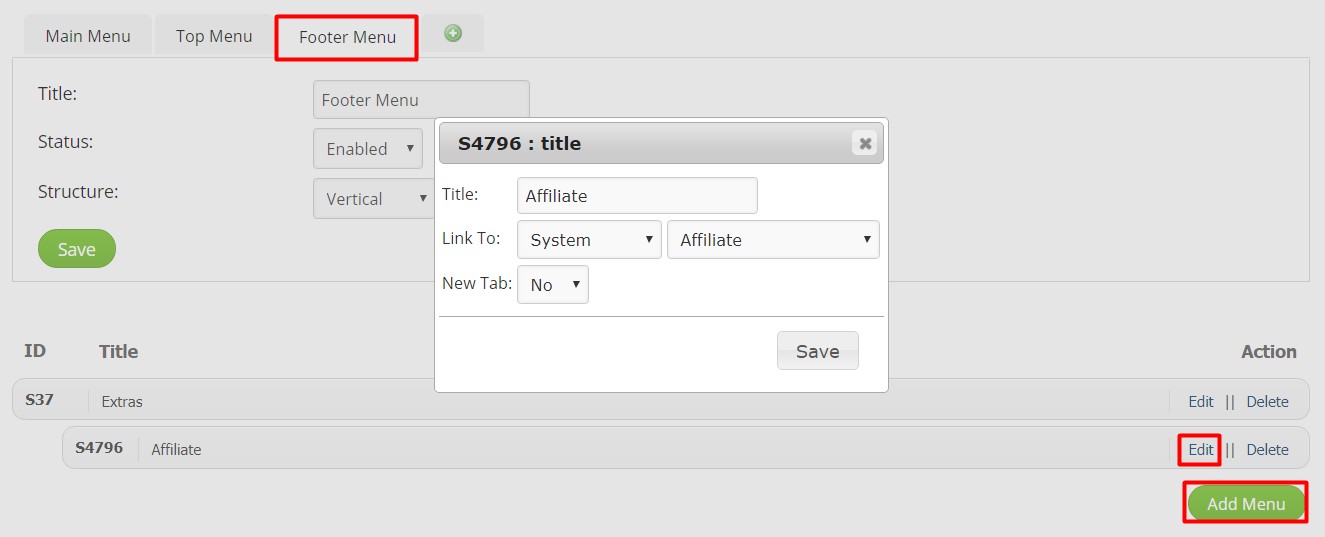This screenshot has width=1325, height=537.
Task: Open the Link To System dropdown
Action: (589, 240)
